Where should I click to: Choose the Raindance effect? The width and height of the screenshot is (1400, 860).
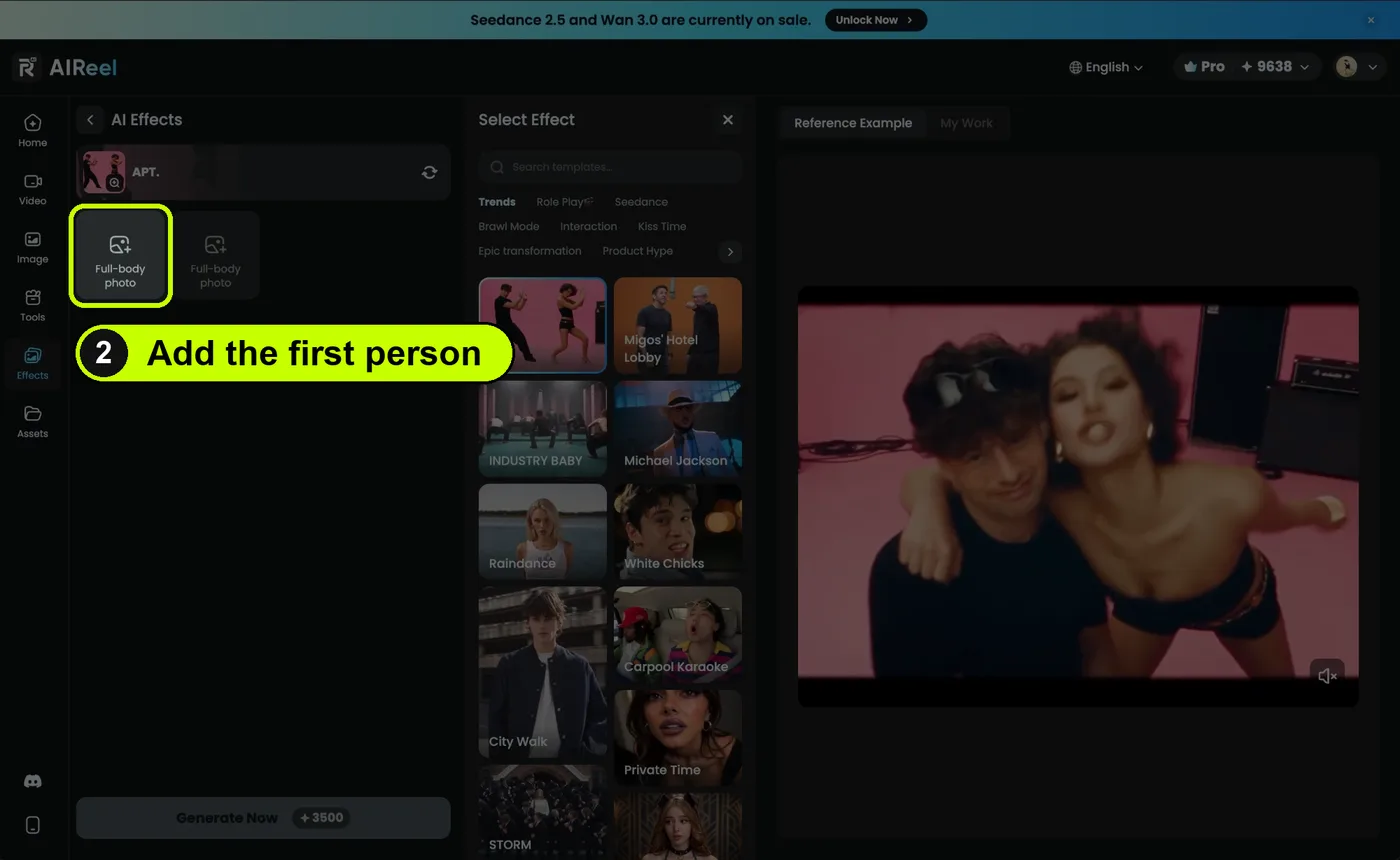(543, 531)
